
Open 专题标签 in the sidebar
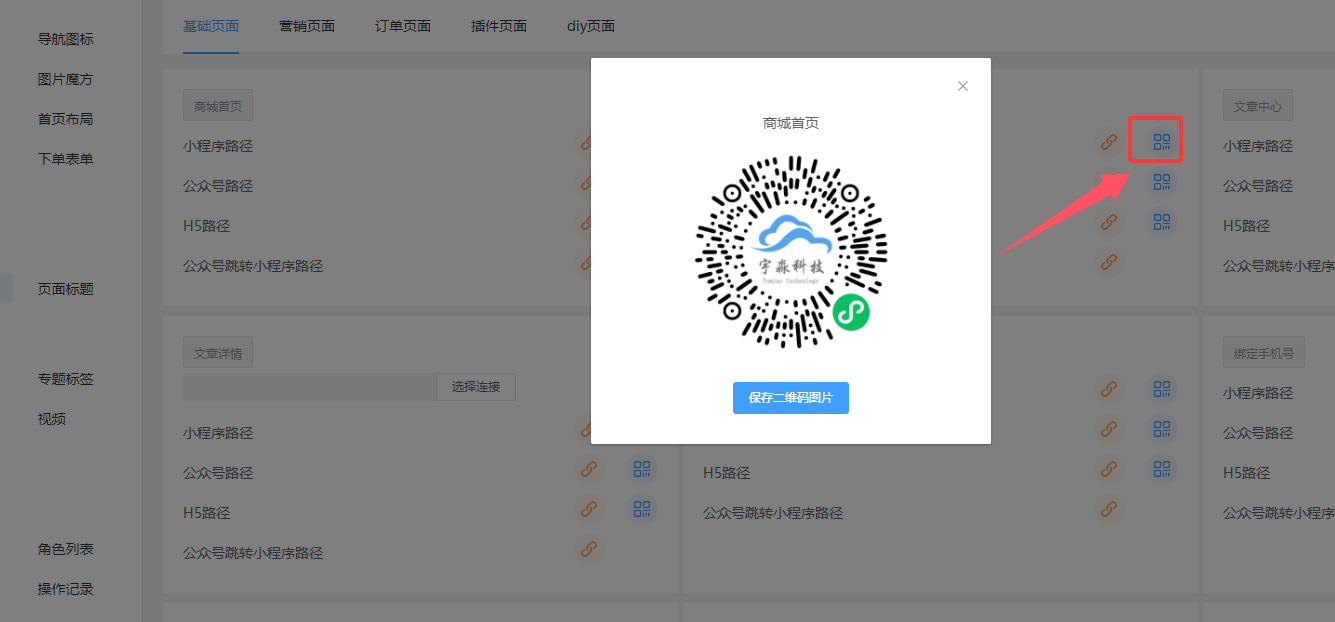pyautogui.click(x=66, y=379)
